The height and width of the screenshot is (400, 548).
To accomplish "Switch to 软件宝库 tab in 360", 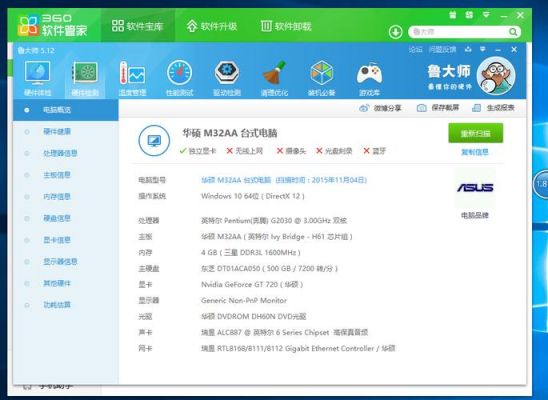I will [138, 26].
